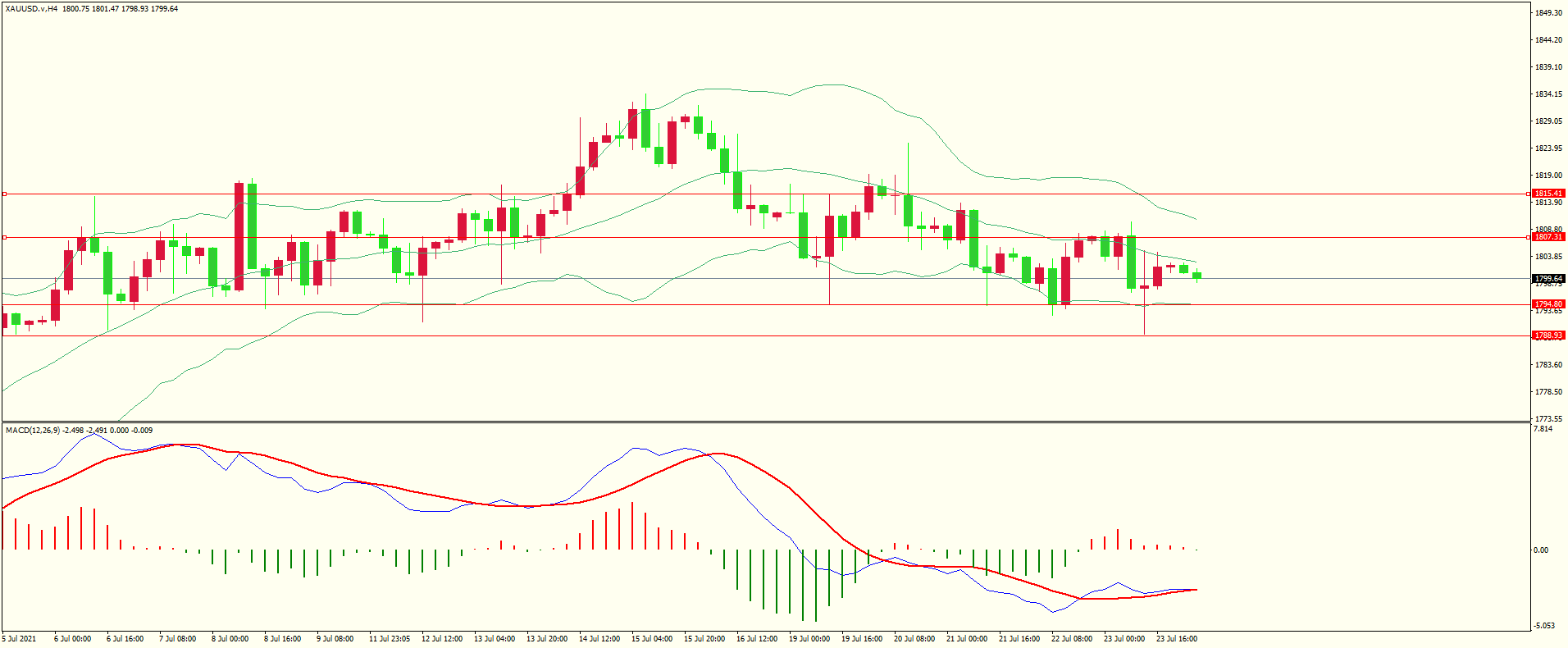The image size is (1568, 648).
Task: Select the red horizontal line at 1815.41
Action: tap(738, 194)
